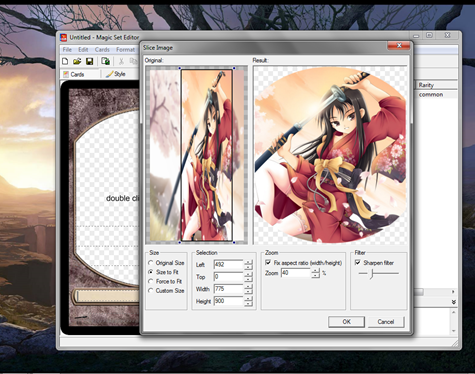475x374 pixels.
Task: Click inside the Original image selection
Action: tap(207, 155)
